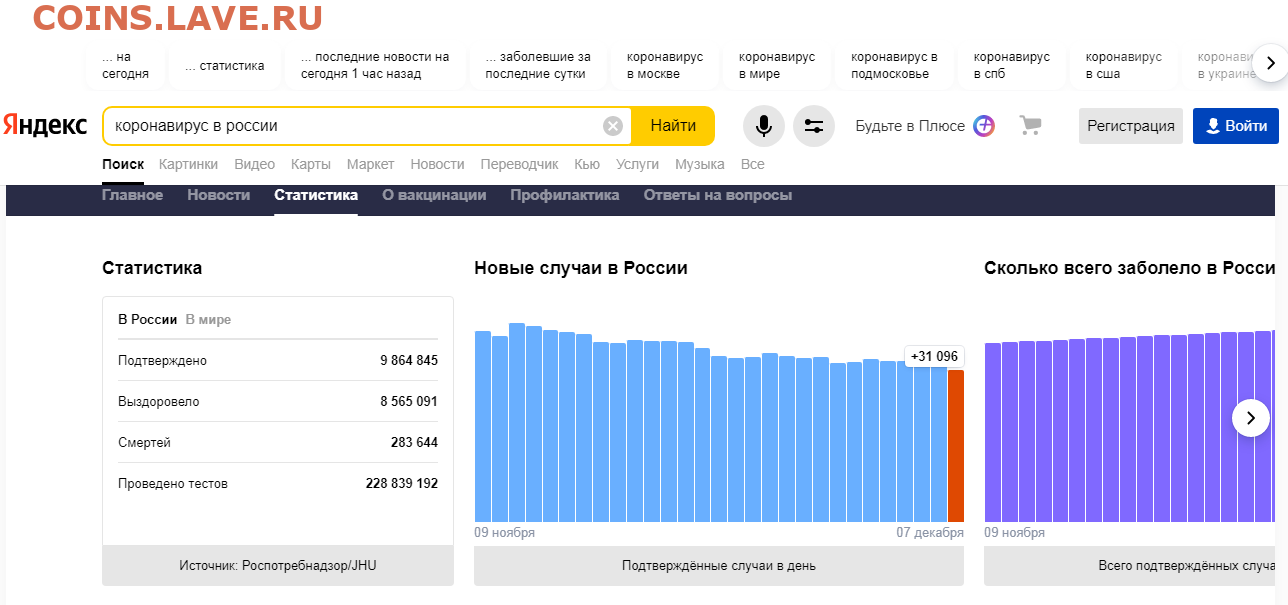Advance the statistics carousel with arrow

tap(1251, 418)
